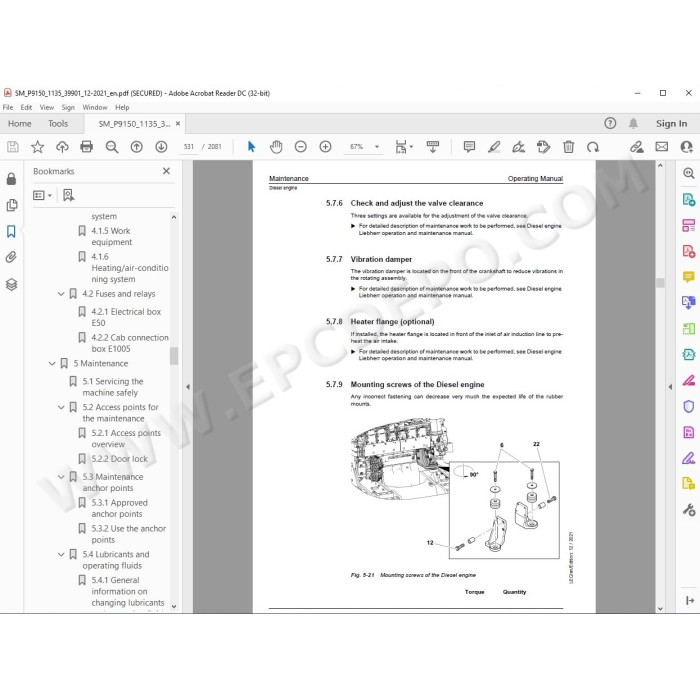Switch to the Home tab
Screen dimensions: 700x700
click(x=20, y=124)
